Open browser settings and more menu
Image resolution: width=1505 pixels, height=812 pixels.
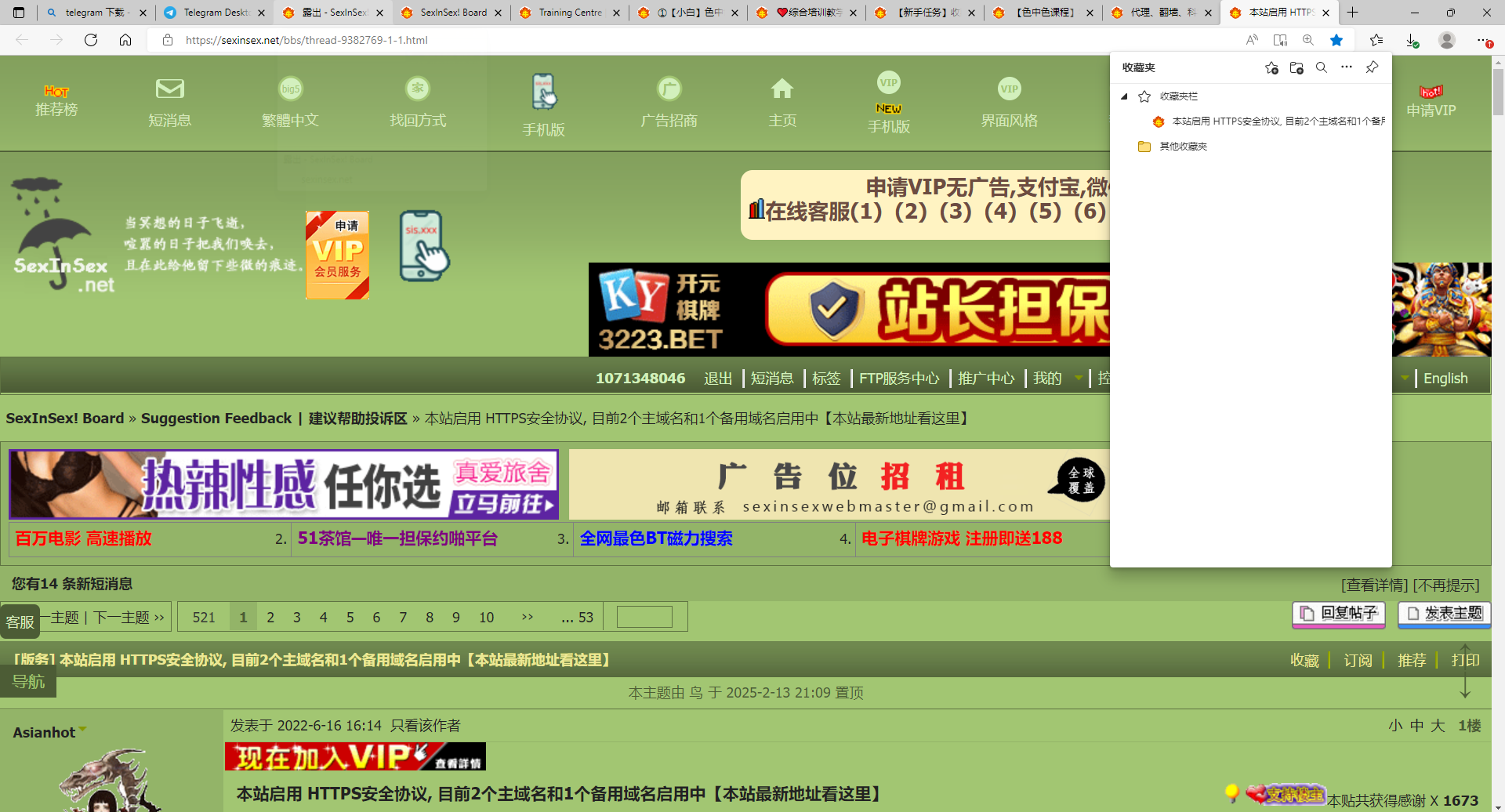click(1483, 40)
